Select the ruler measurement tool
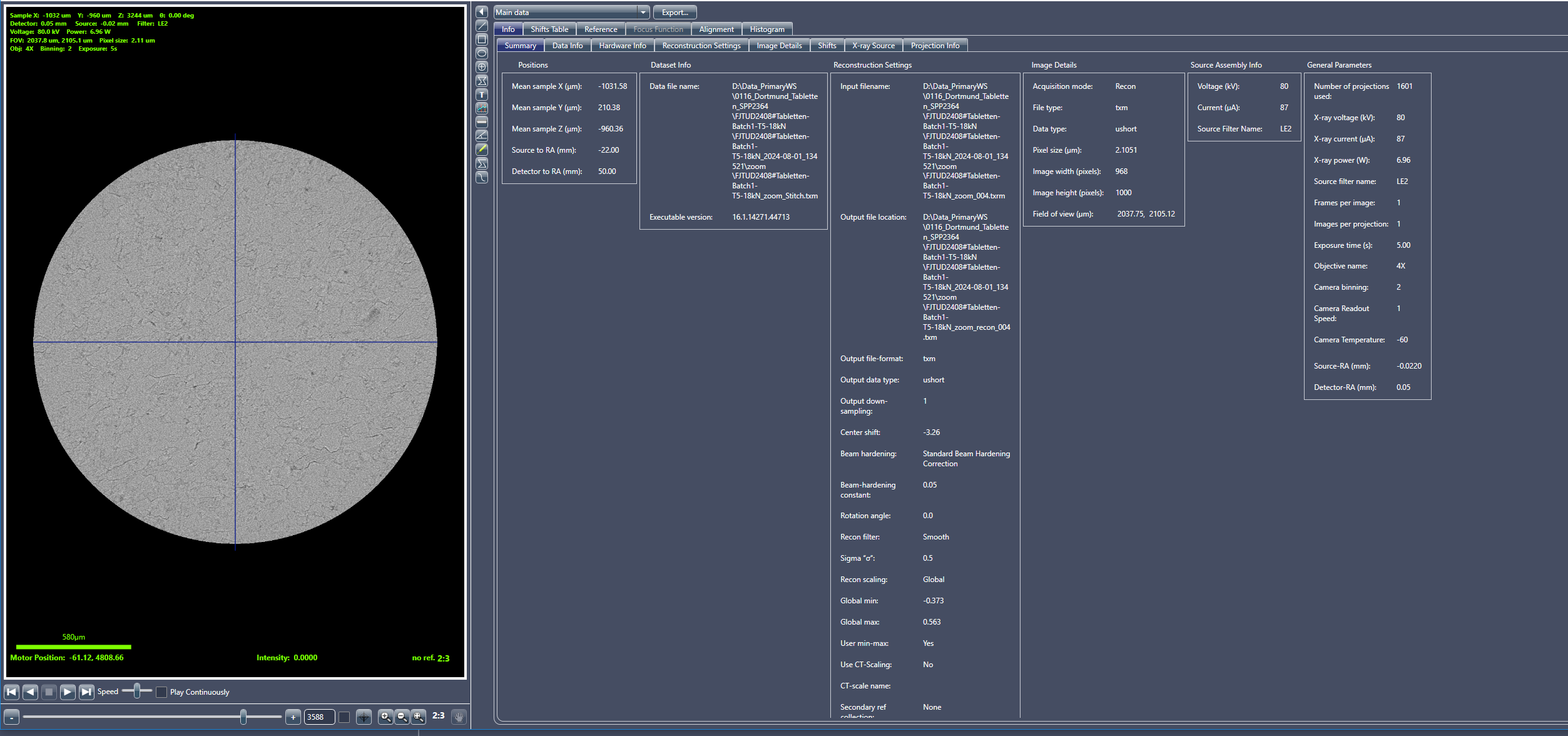Image resolution: width=1568 pixels, height=736 pixels. click(482, 122)
